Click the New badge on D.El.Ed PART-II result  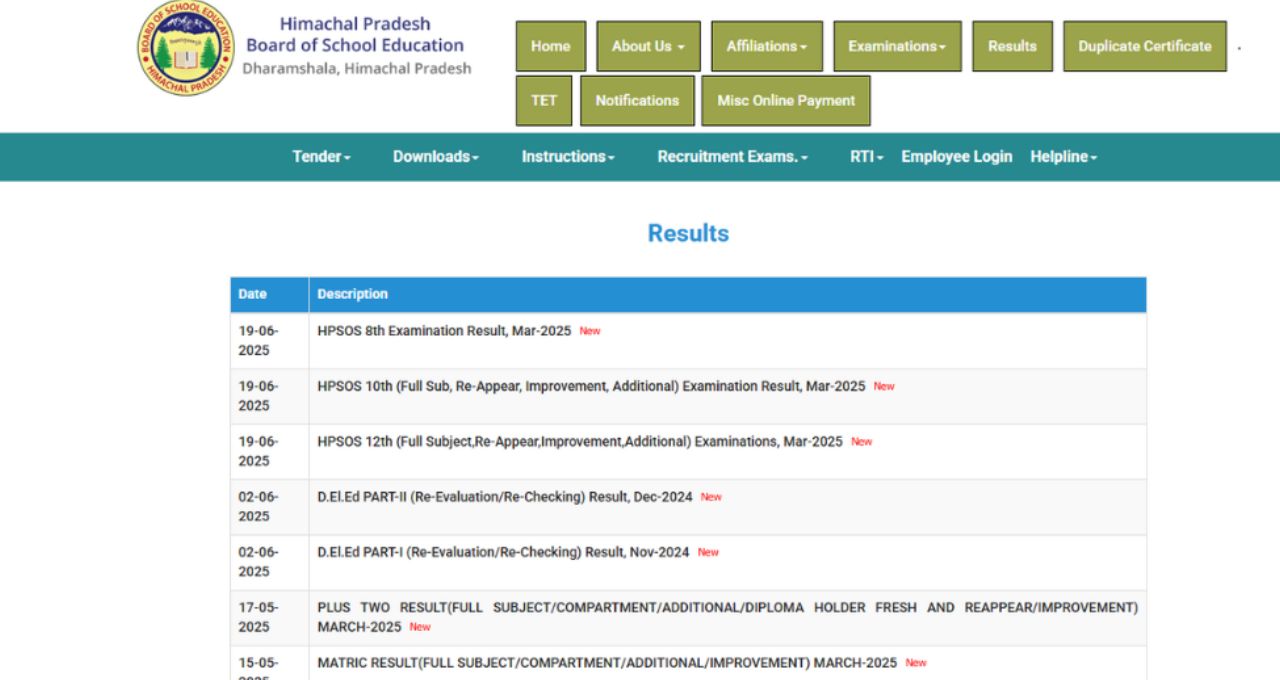click(711, 496)
